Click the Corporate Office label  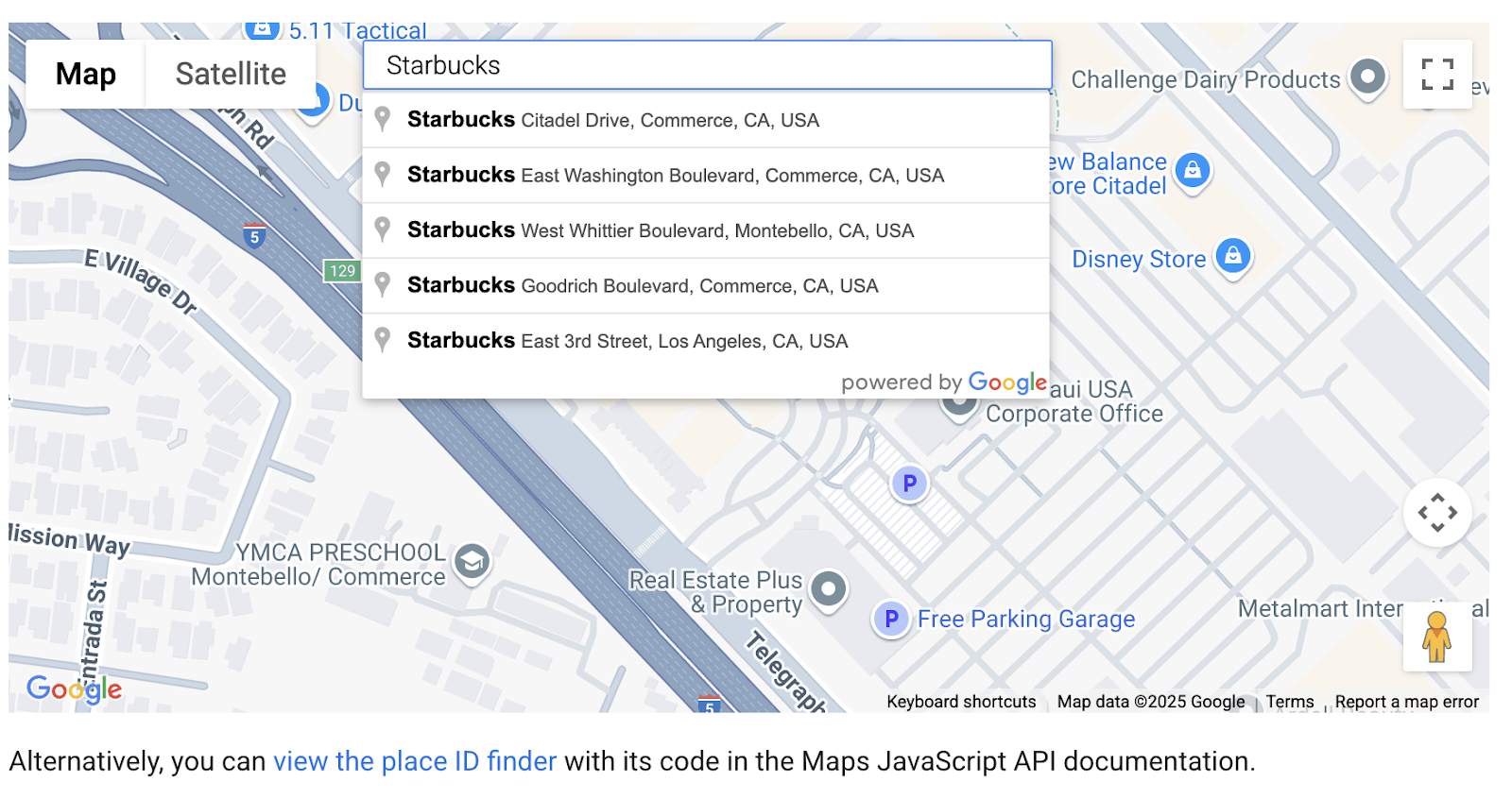pyautogui.click(x=1074, y=414)
